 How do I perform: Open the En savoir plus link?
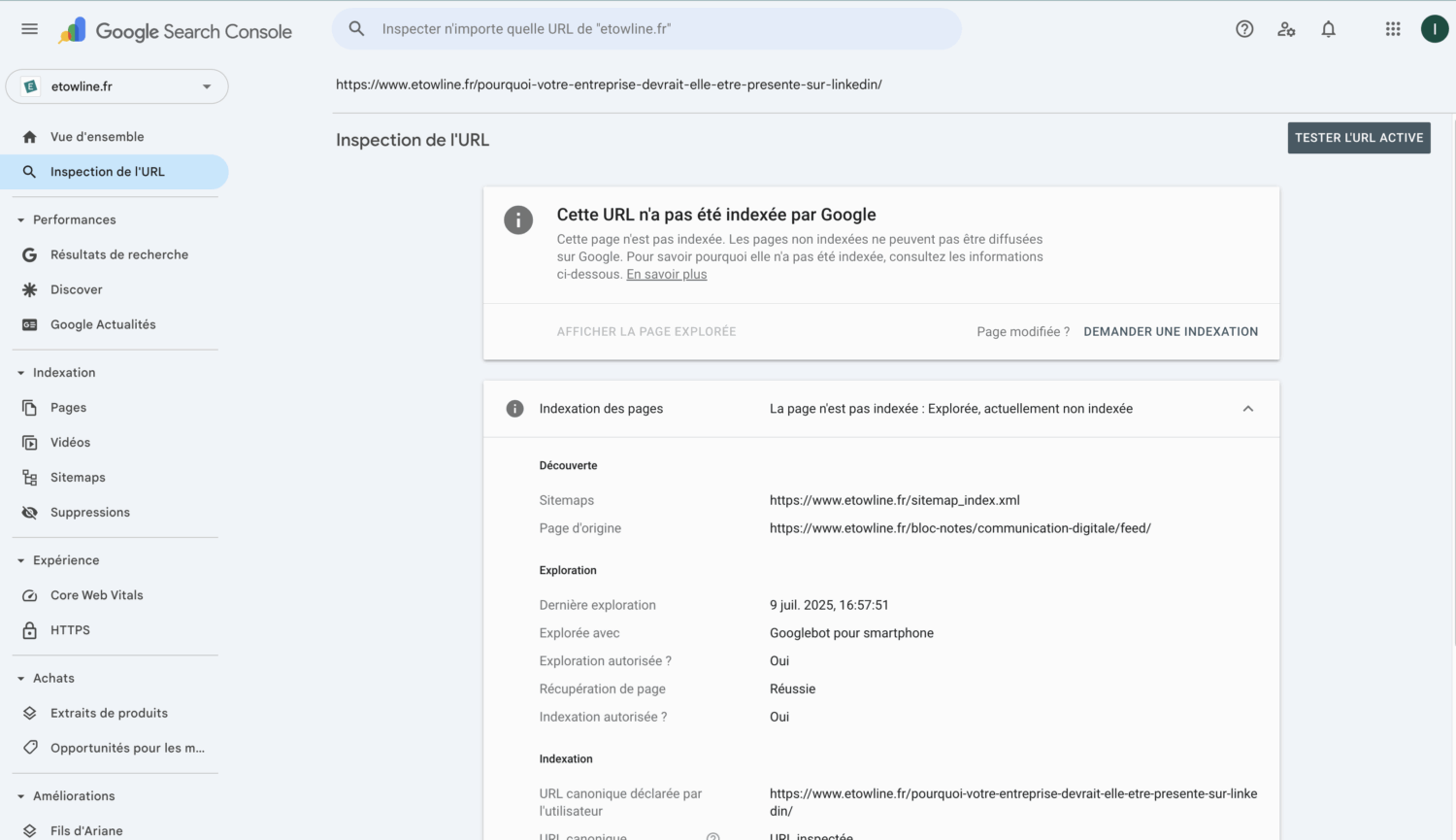pyautogui.click(x=667, y=275)
